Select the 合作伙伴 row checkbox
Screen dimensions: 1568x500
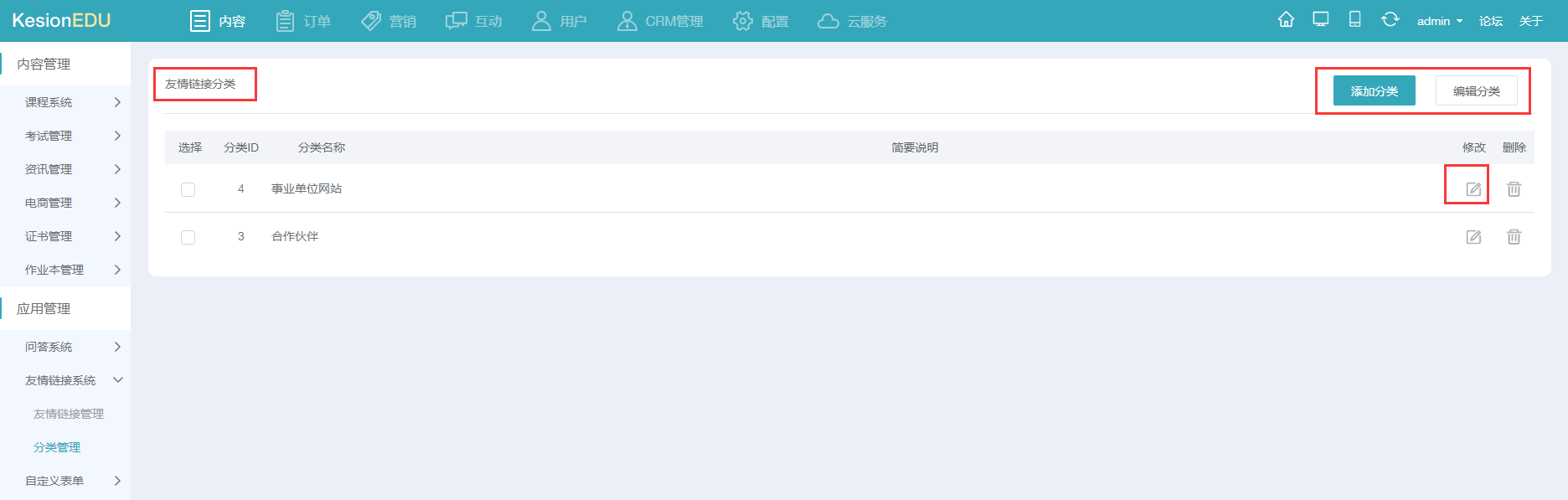coord(188,237)
